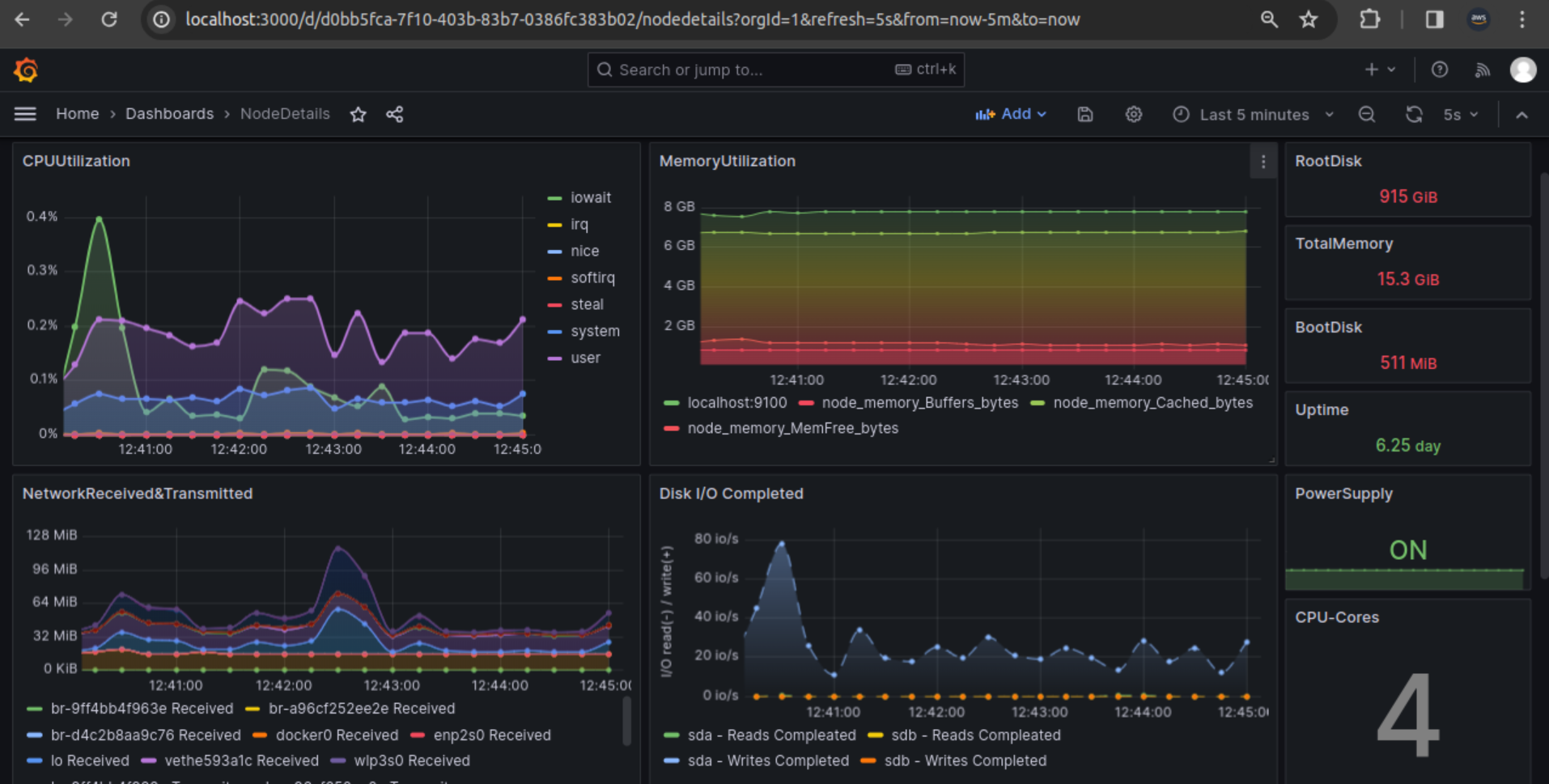Viewport: 1549px width, 784px height.
Task: Open the user profile avatar
Action: [1523, 70]
